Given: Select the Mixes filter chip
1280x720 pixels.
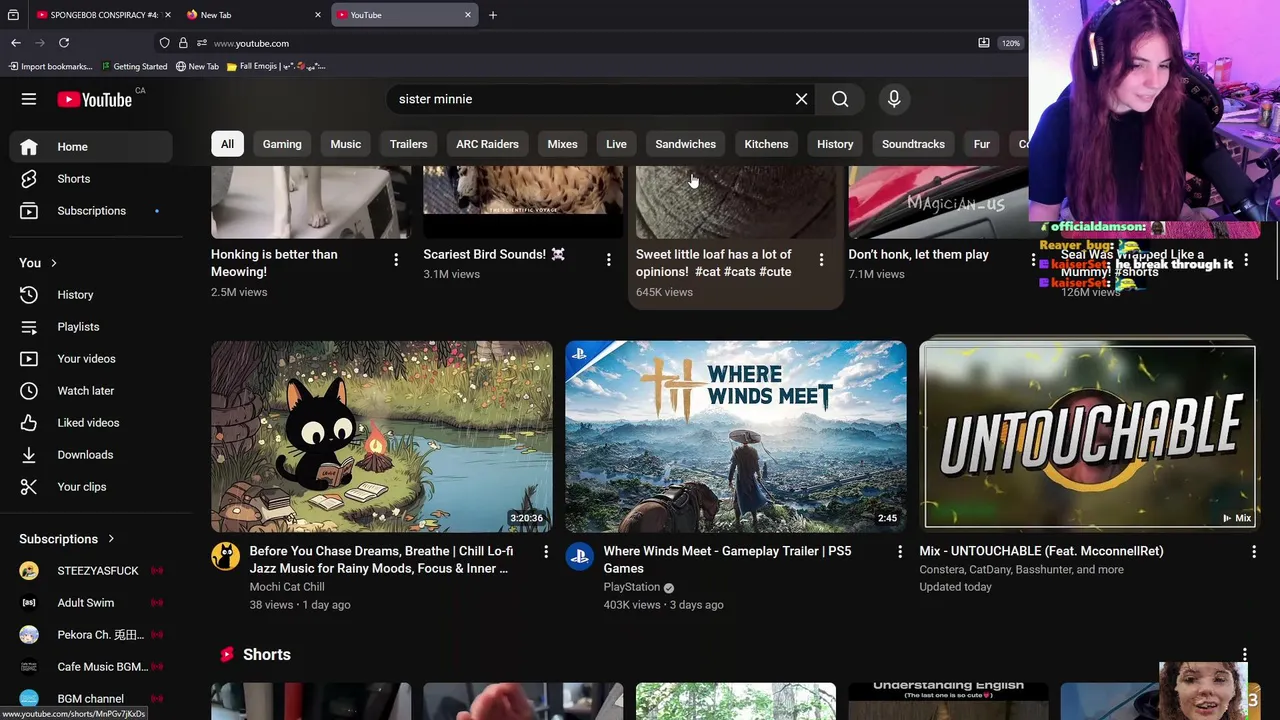Looking at the screenshot, I should click(562, 144).
